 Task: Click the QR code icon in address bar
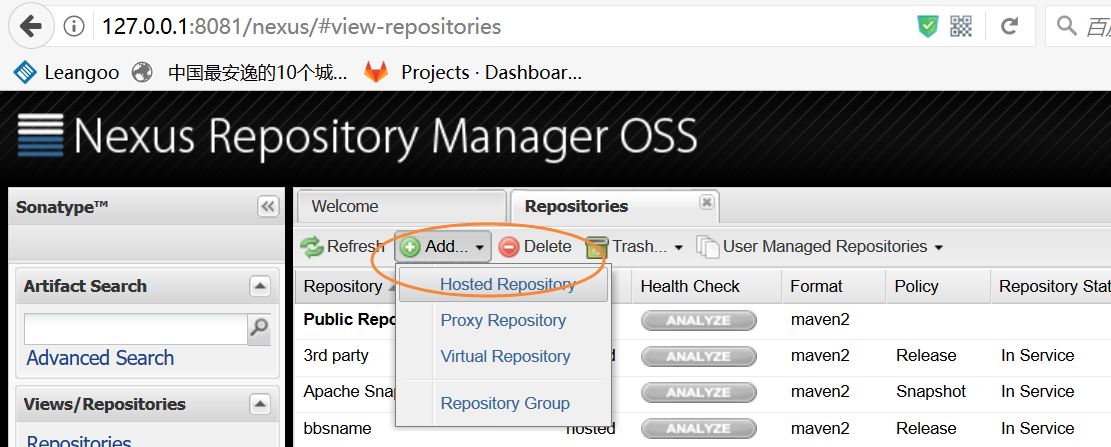[x=961, y=27]
